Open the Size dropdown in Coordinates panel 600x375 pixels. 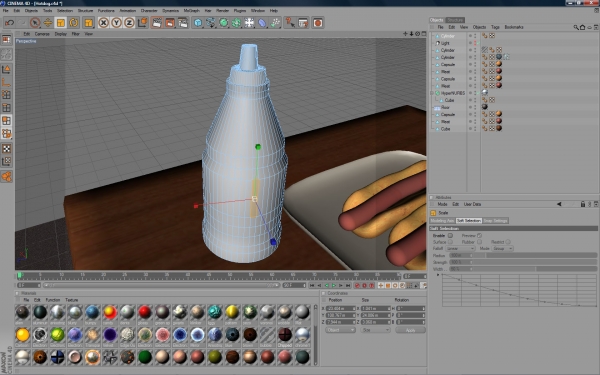click(x=375, y=330)
